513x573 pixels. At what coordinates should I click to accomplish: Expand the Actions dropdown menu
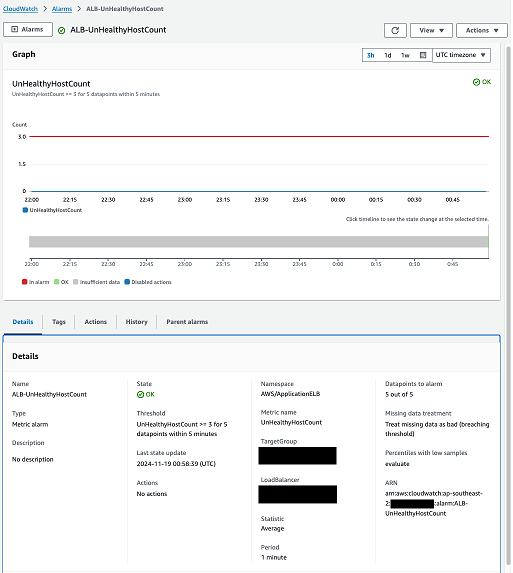tap(482, 30)
